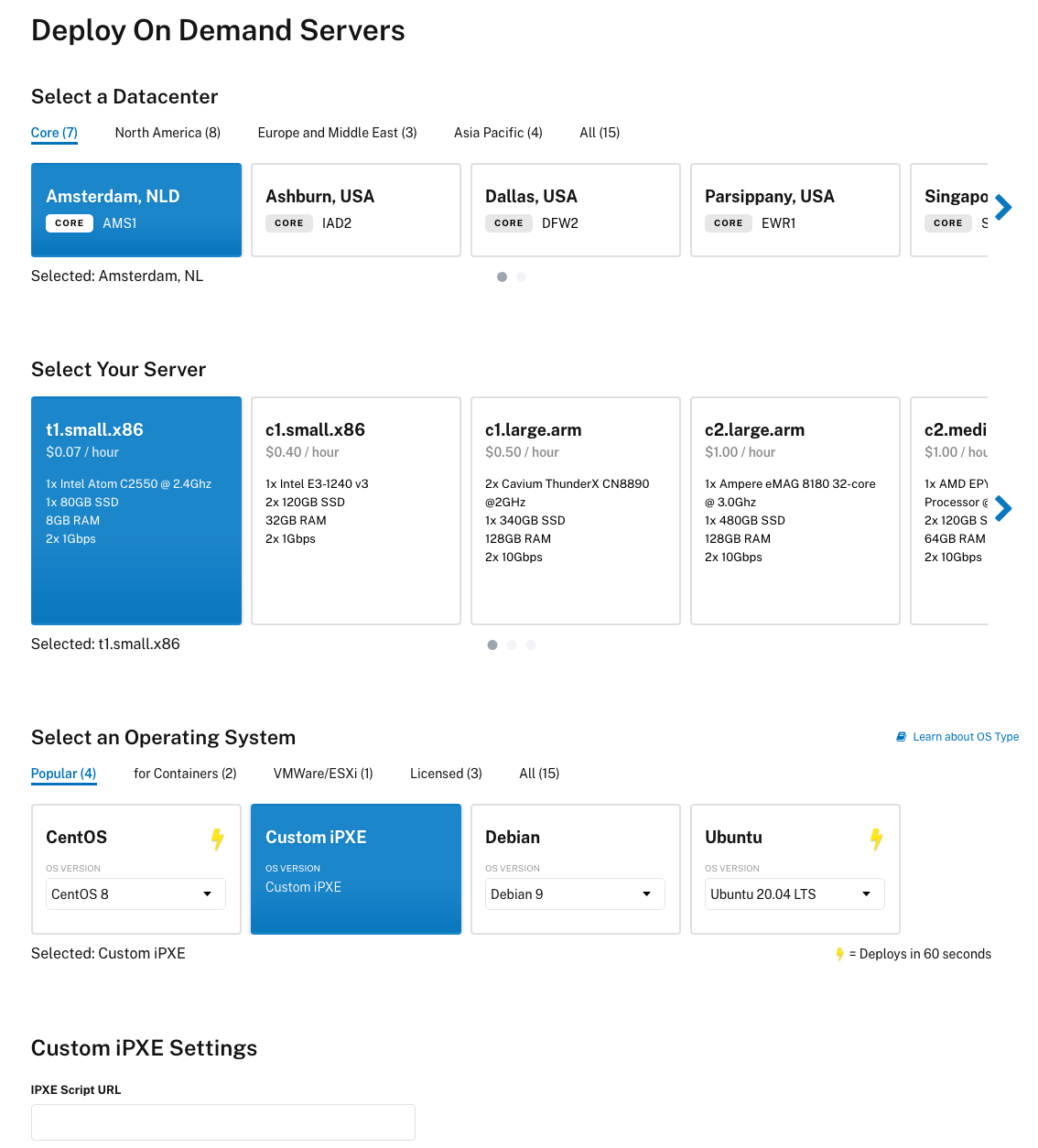Click the text 'Selected: t1.small.x86'
The width and height of the screenshot is (1038, 1148).
point(105,644)
